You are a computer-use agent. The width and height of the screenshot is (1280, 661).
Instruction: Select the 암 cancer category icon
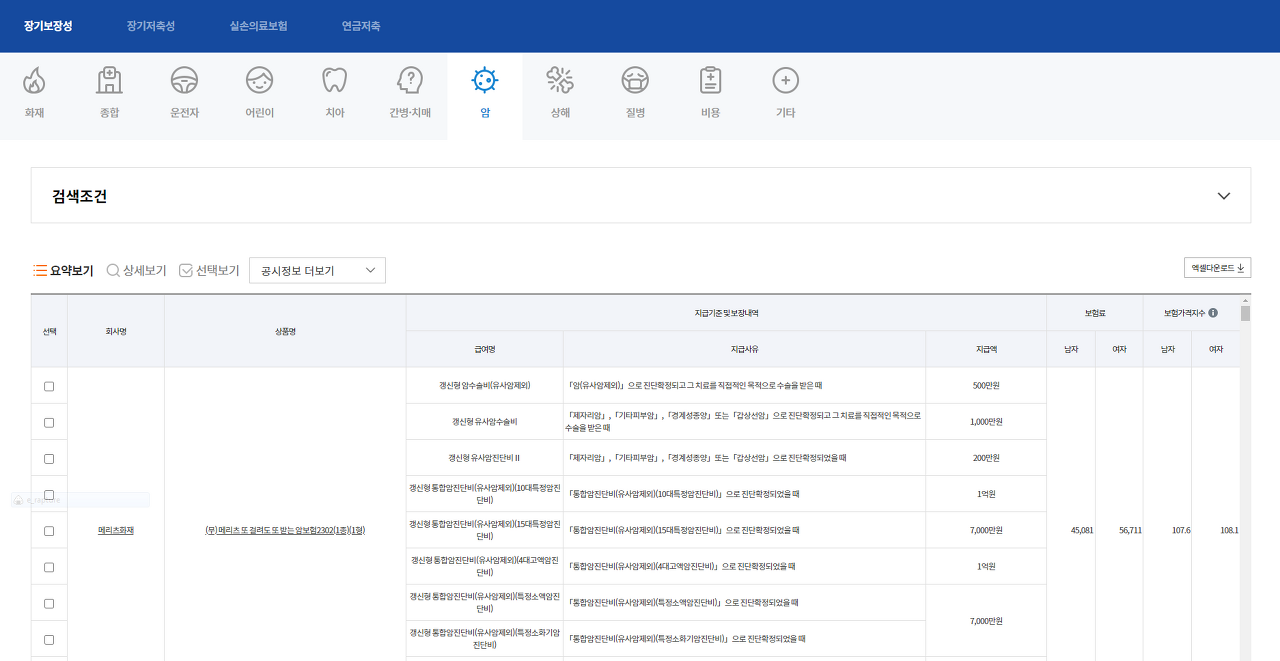tap(485, 94)
